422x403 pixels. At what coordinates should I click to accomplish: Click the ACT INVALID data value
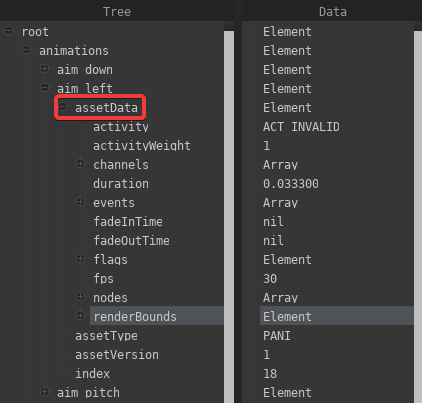pos(301,127)
